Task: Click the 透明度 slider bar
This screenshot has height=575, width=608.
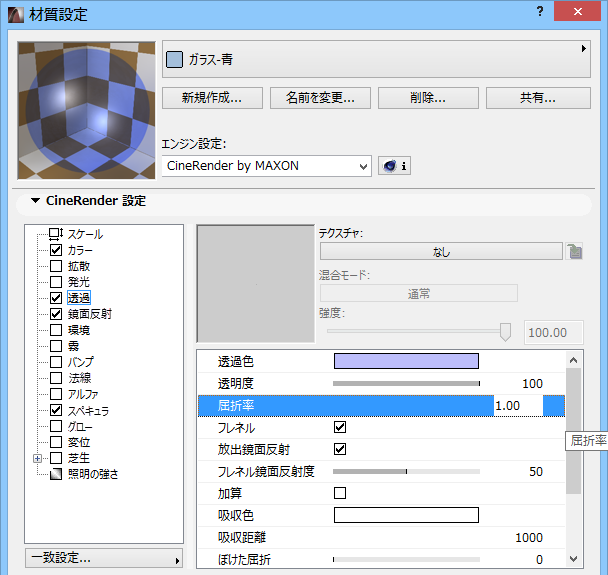Action: 406,383
